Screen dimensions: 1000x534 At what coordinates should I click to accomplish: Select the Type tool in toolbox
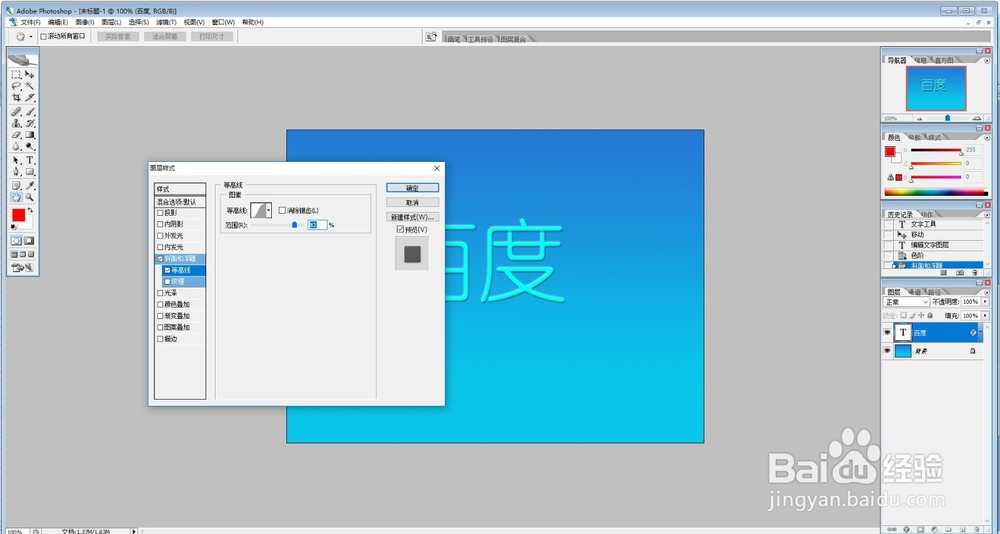(29, 160)
